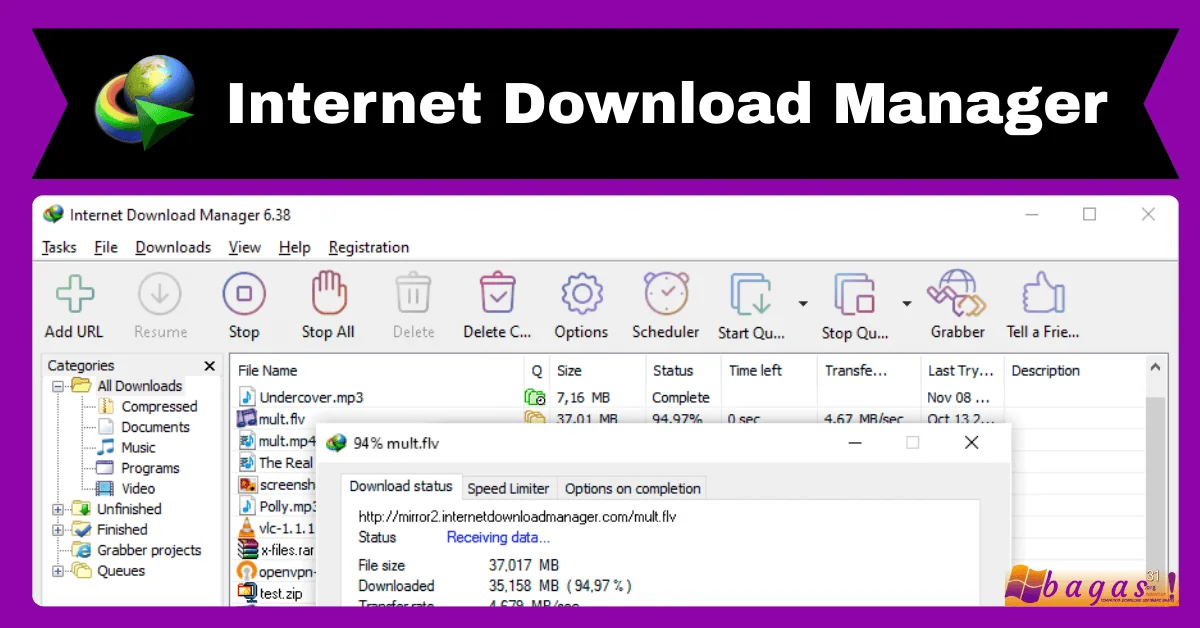Click the Receiving data link
Viewport: 1200px width, 628px height.
(497, 537)
